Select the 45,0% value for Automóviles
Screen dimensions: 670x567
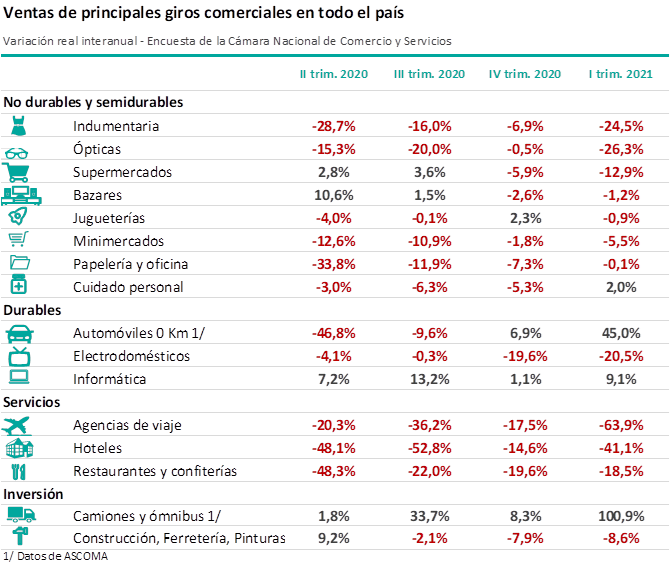coord(621,334)
